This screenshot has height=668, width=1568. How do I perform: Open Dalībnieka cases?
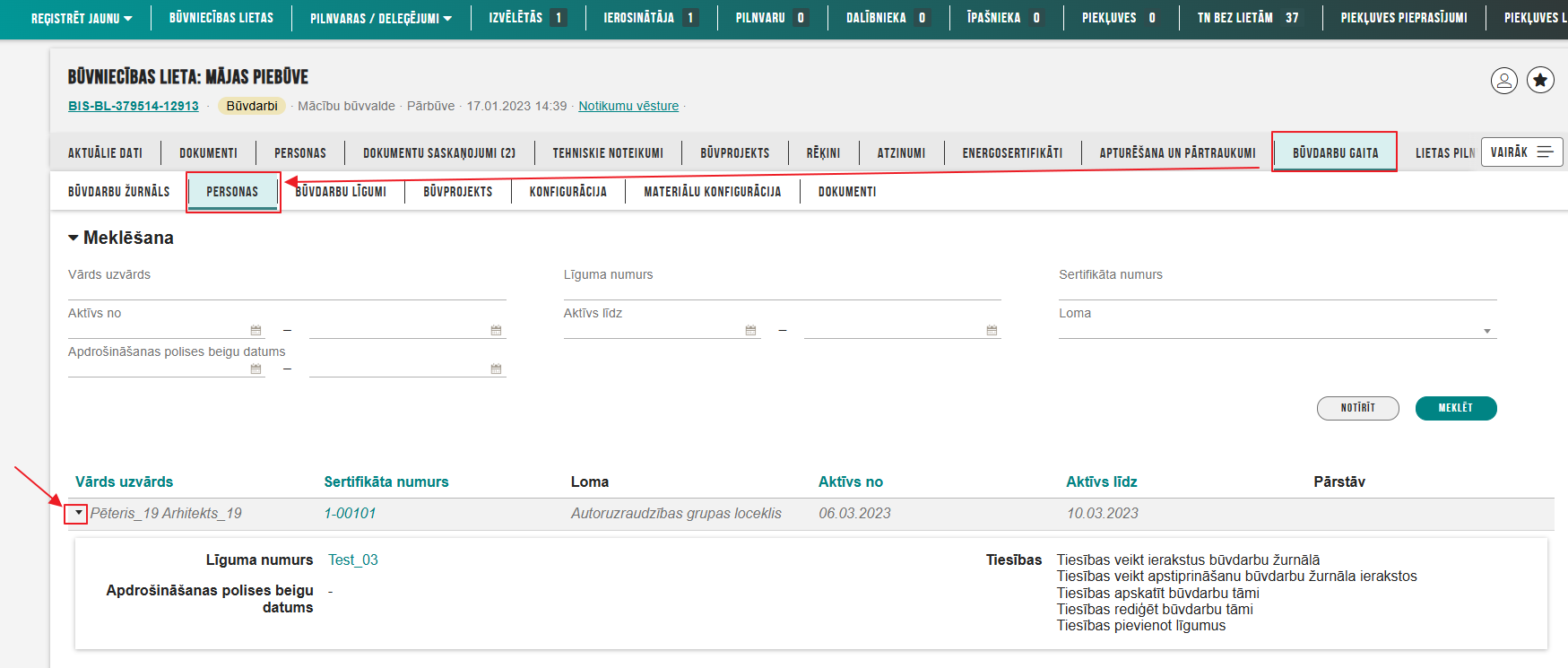click(888, 18)
